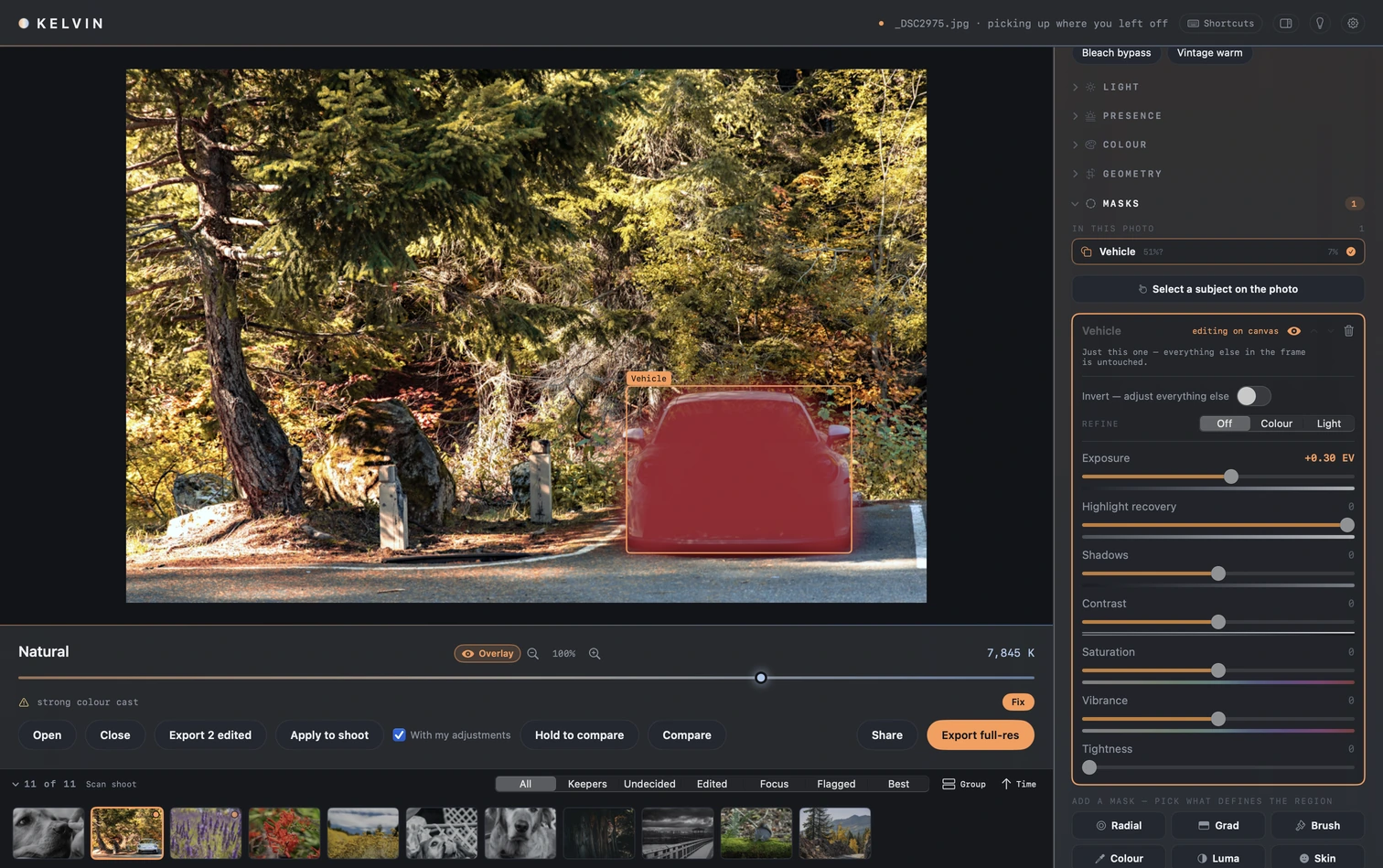
Task: Add a Radial mask
Action: (x=1119, y=825)
